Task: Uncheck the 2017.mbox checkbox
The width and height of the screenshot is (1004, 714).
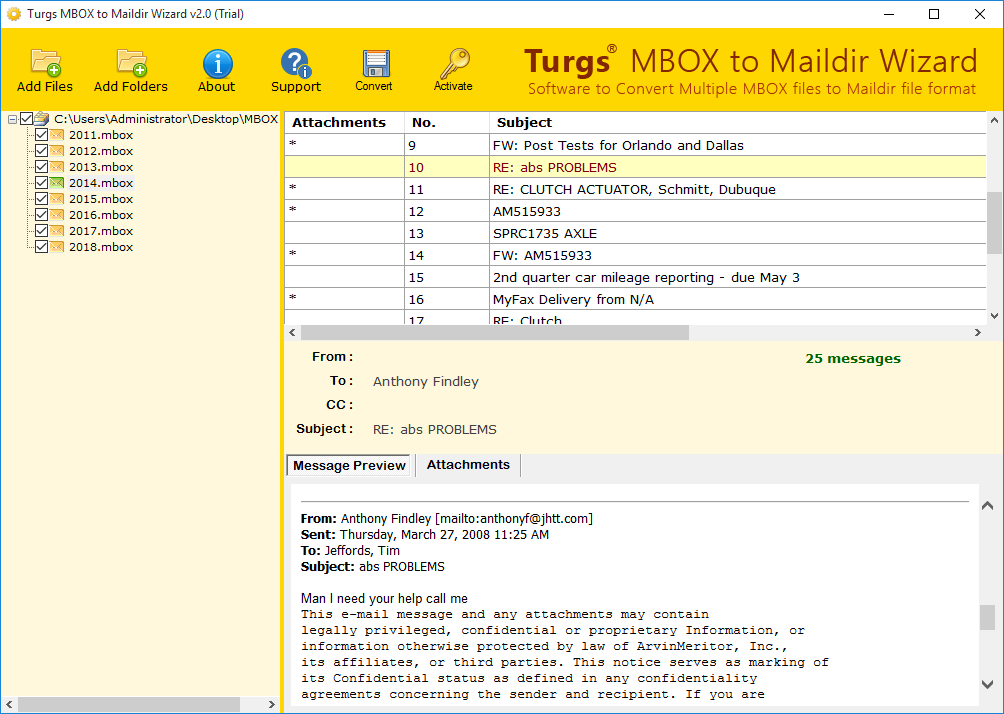Action: (42, 231)
